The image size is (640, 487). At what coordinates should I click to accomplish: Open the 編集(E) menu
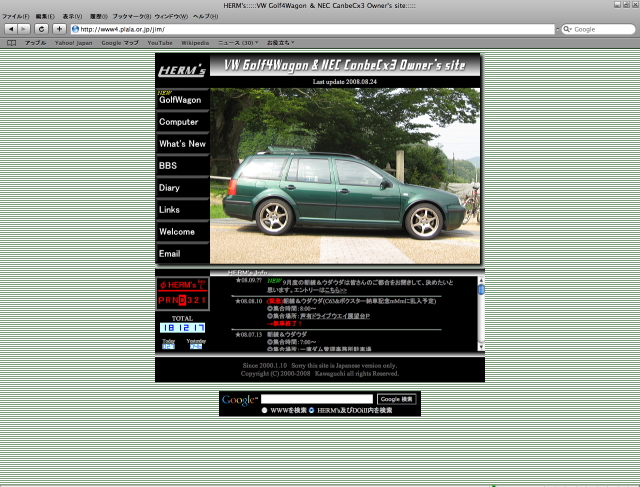45,16
